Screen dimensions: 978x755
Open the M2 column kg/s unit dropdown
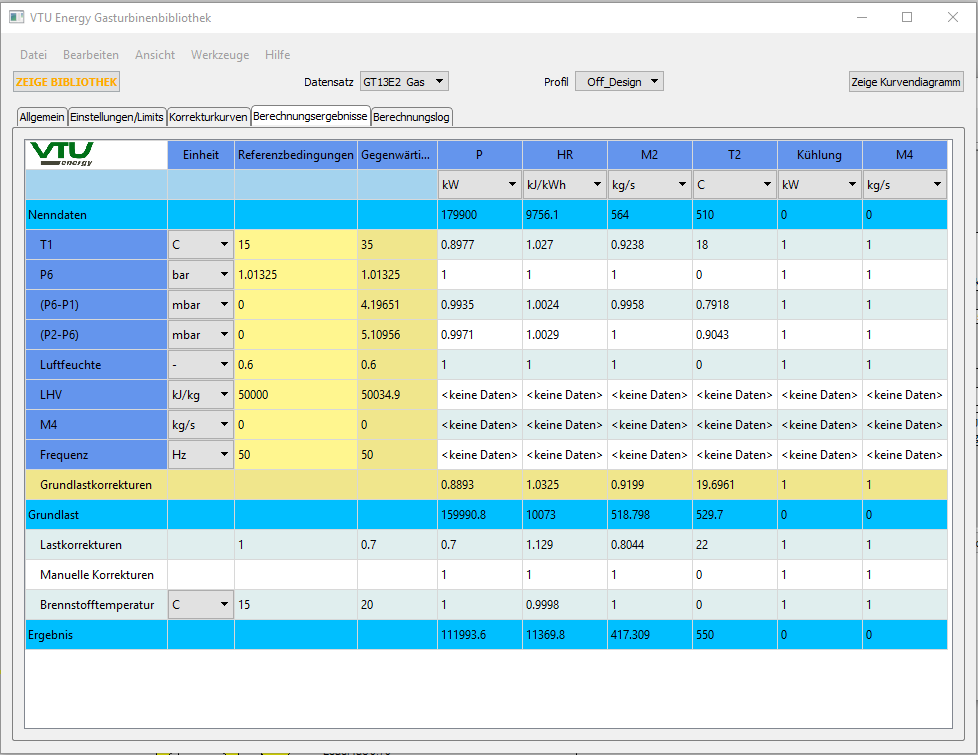[x=649, y=185]
